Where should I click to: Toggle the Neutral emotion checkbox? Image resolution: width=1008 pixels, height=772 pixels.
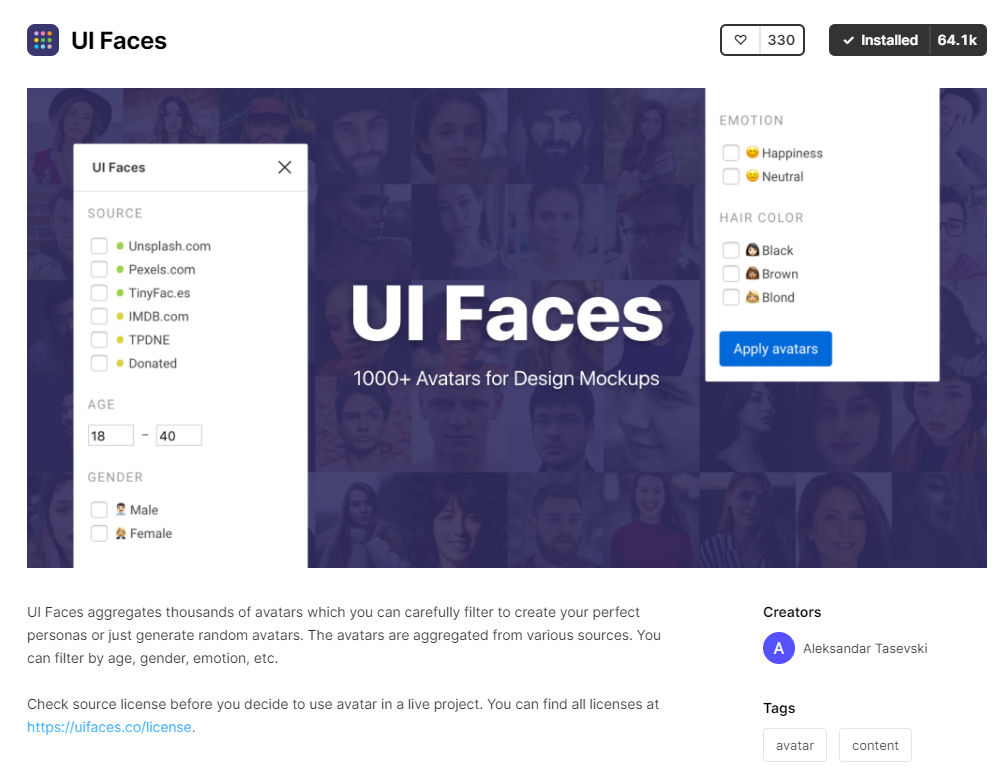point(731,176)
